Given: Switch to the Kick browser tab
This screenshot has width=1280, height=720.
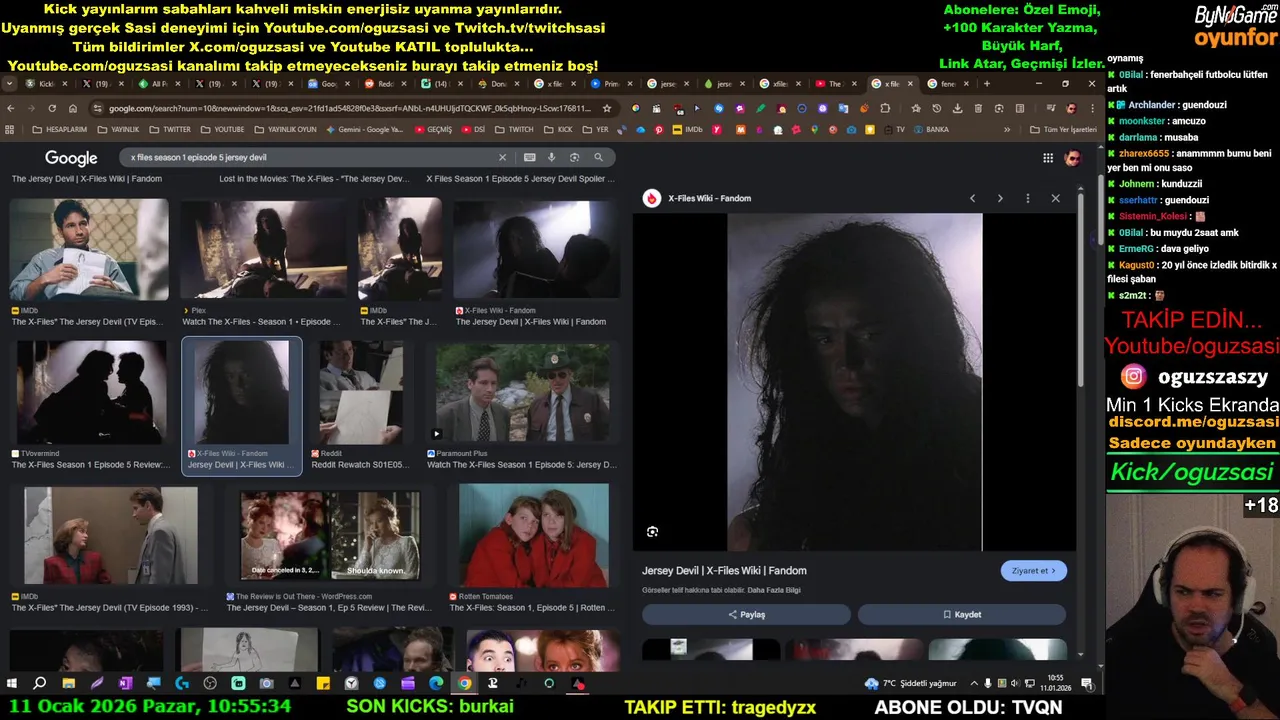Looking at the screenshot, I should [x=47, y=84].
